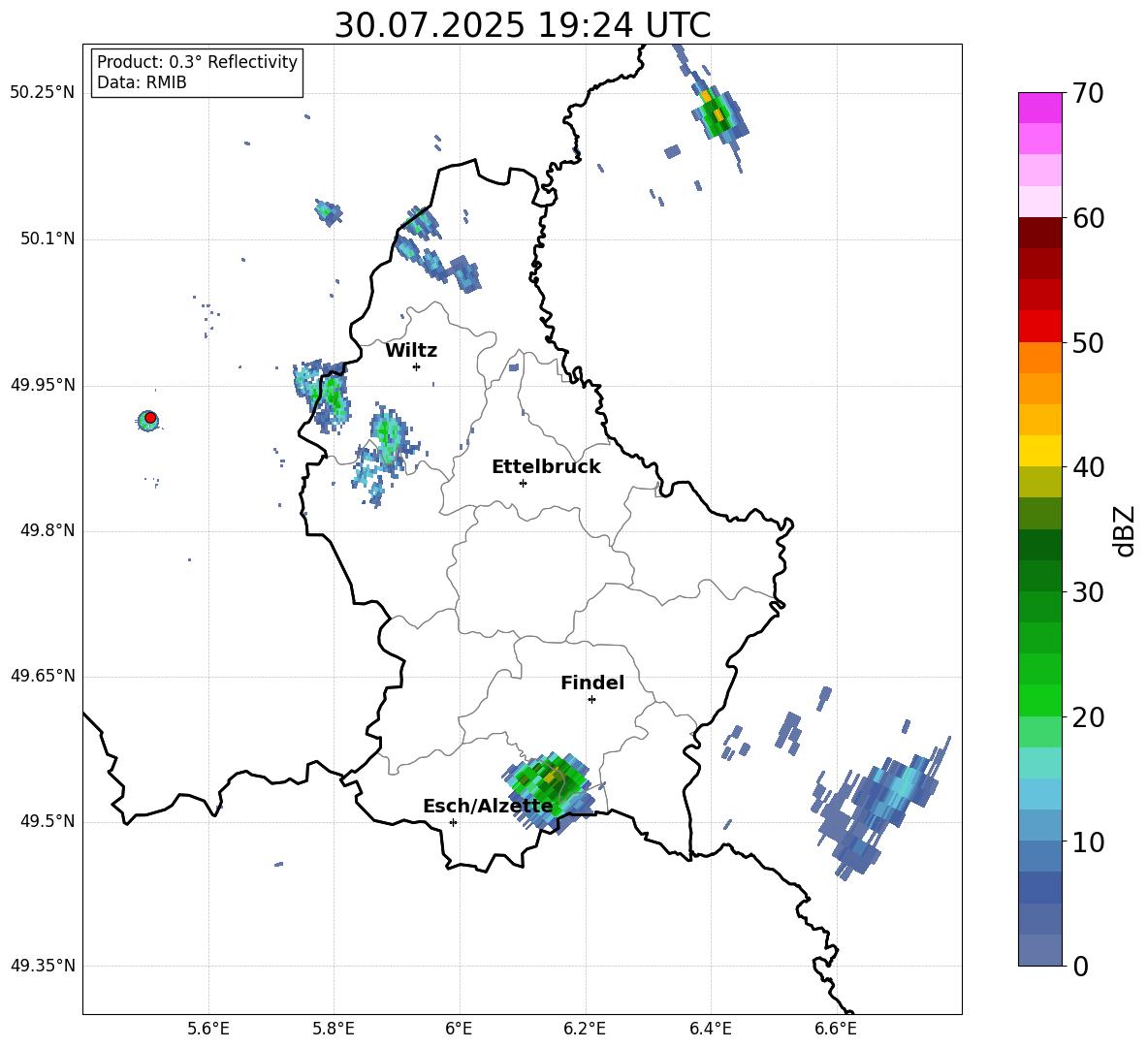The image size is (1148, 1048).
Task: Click the 20 tick on the colorbar
Action: [x=1088, y=716]
